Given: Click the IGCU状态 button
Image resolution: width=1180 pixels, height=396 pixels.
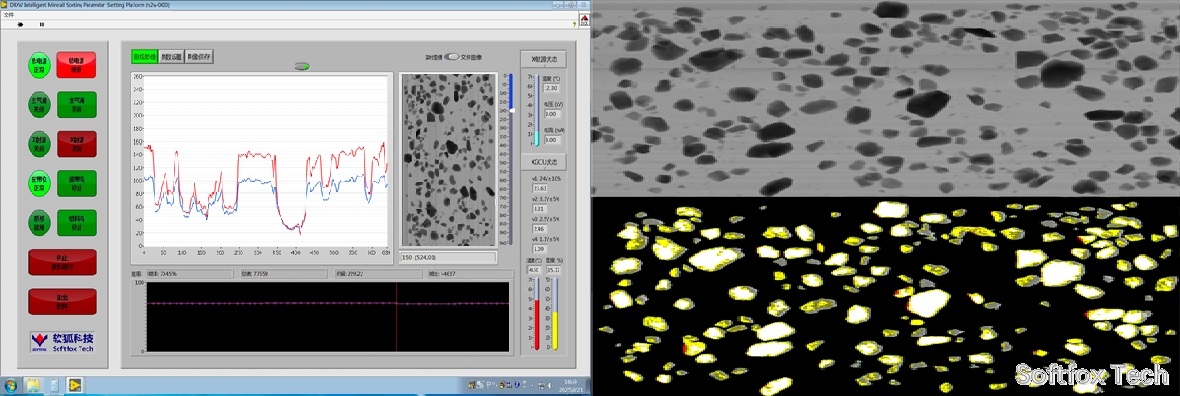Looking at the screenshot, I should [543, 162].
